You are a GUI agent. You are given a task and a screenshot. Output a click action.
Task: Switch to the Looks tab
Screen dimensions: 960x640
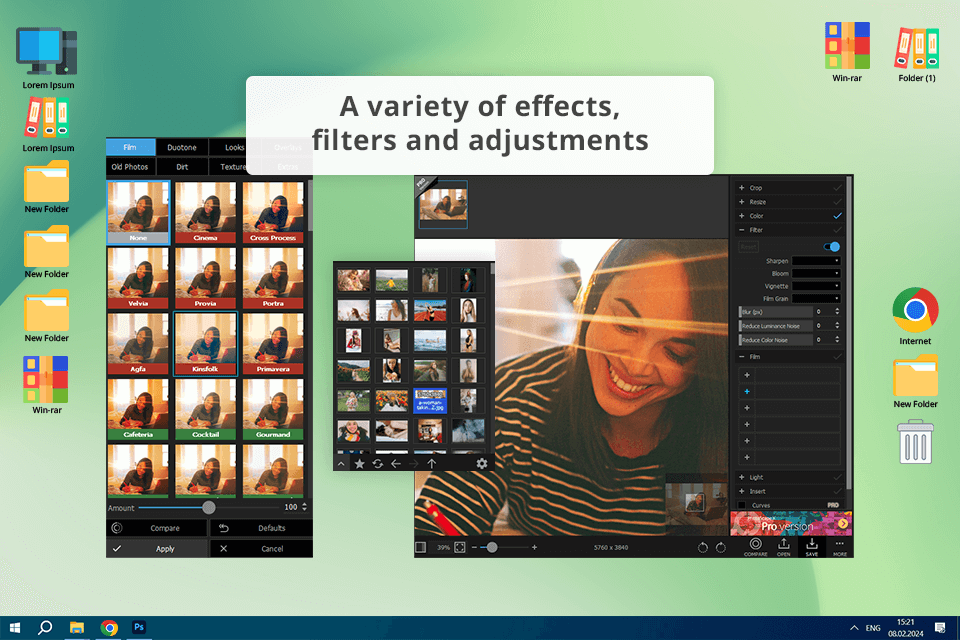(x=234, y=147)
